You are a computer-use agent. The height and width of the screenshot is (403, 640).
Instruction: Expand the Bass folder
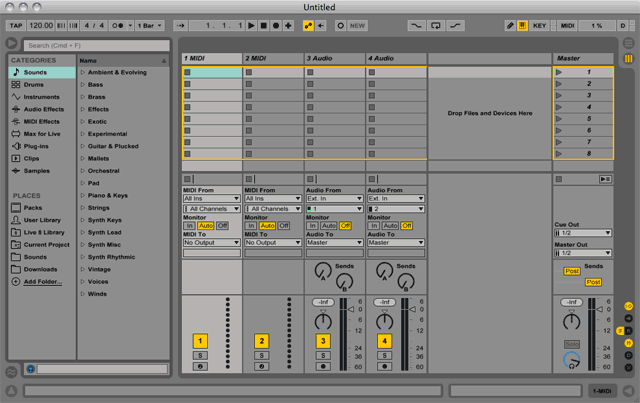tap(82, 85)
